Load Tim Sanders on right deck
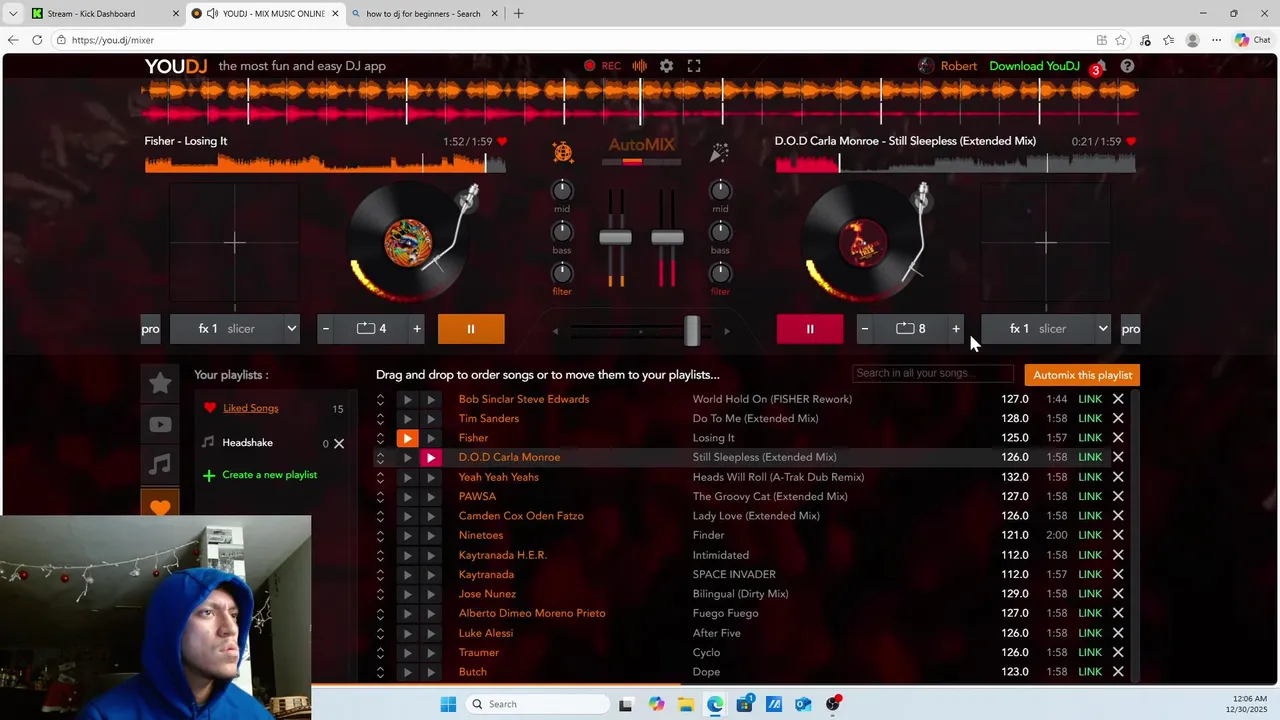The height and width of the screenshot is (720, 1280). (x=430, y=419)
